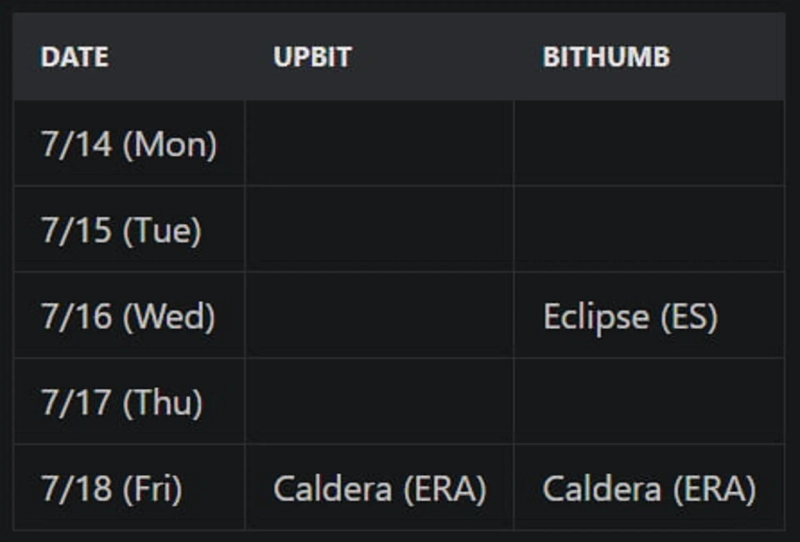
Task: Select the 7/15 (Tue) date cell
Action: coord(121,231)
